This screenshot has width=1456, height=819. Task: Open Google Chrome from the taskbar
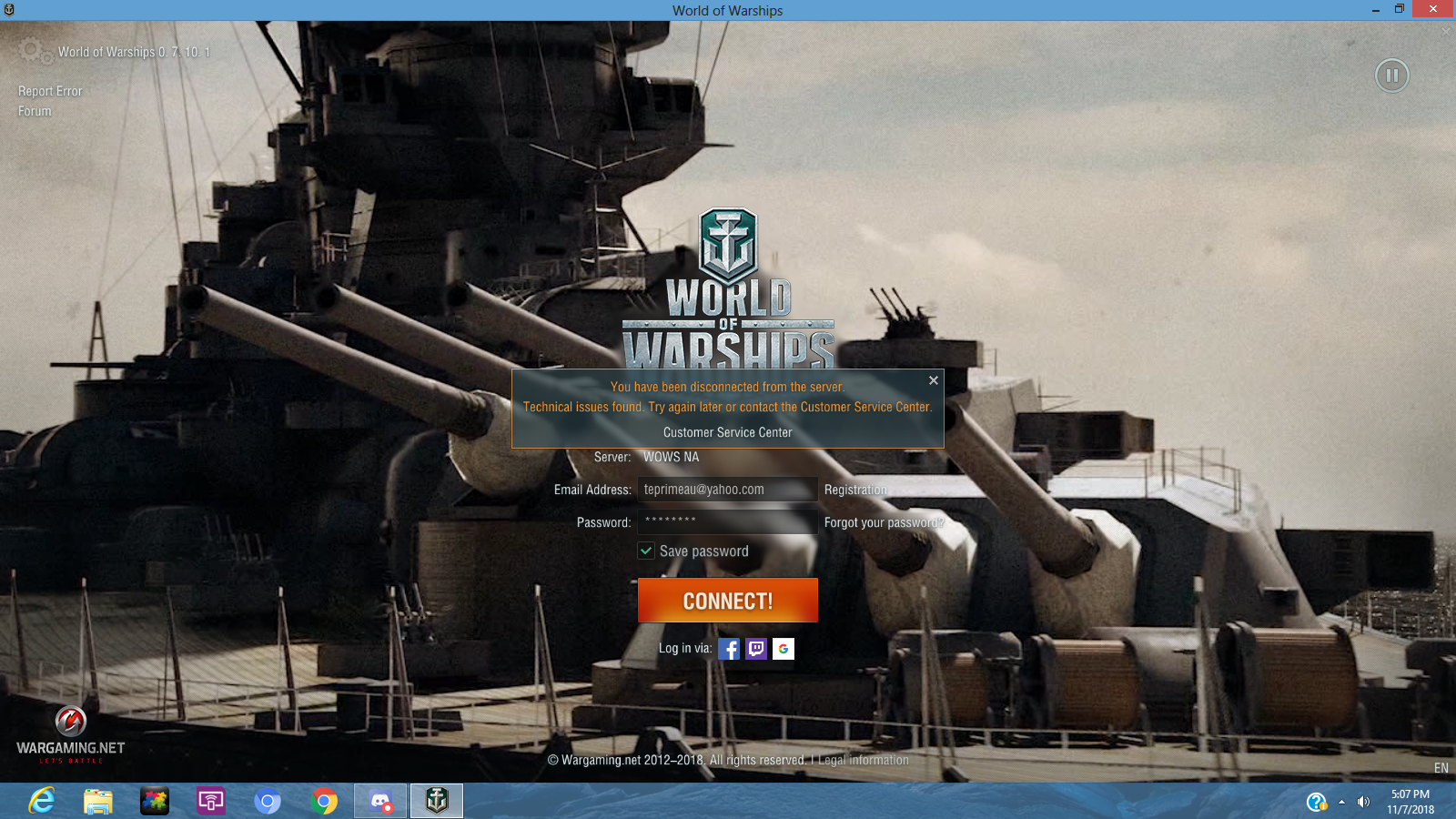tap(323, 801)
